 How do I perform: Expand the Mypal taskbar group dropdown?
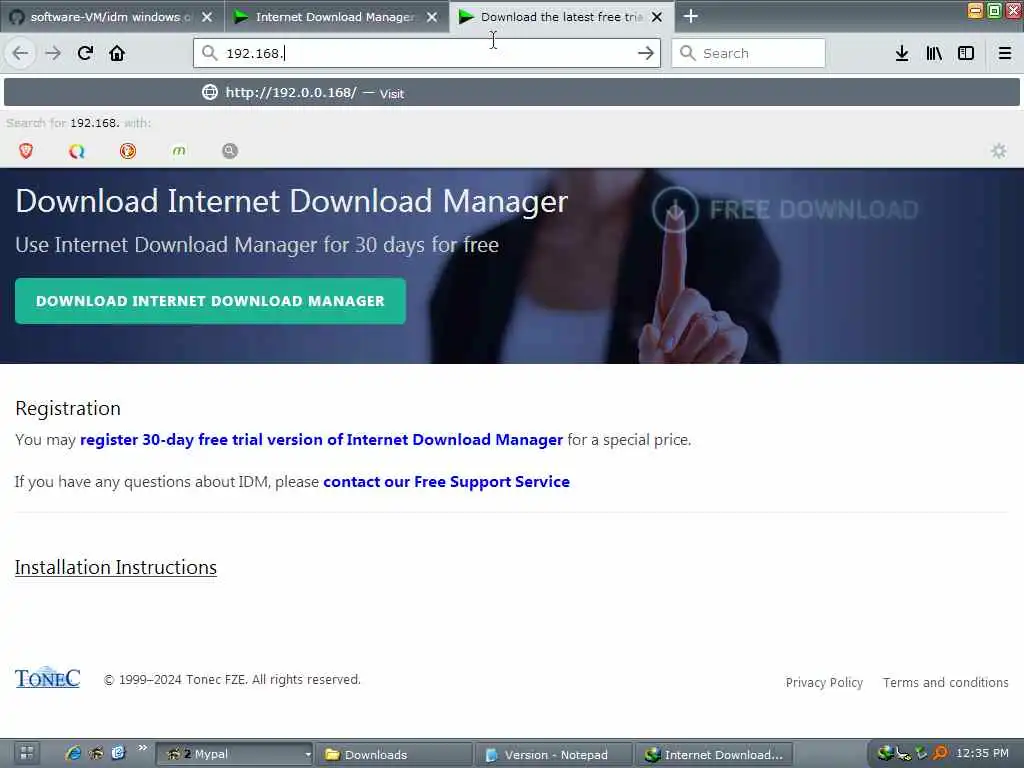point(308,754)
